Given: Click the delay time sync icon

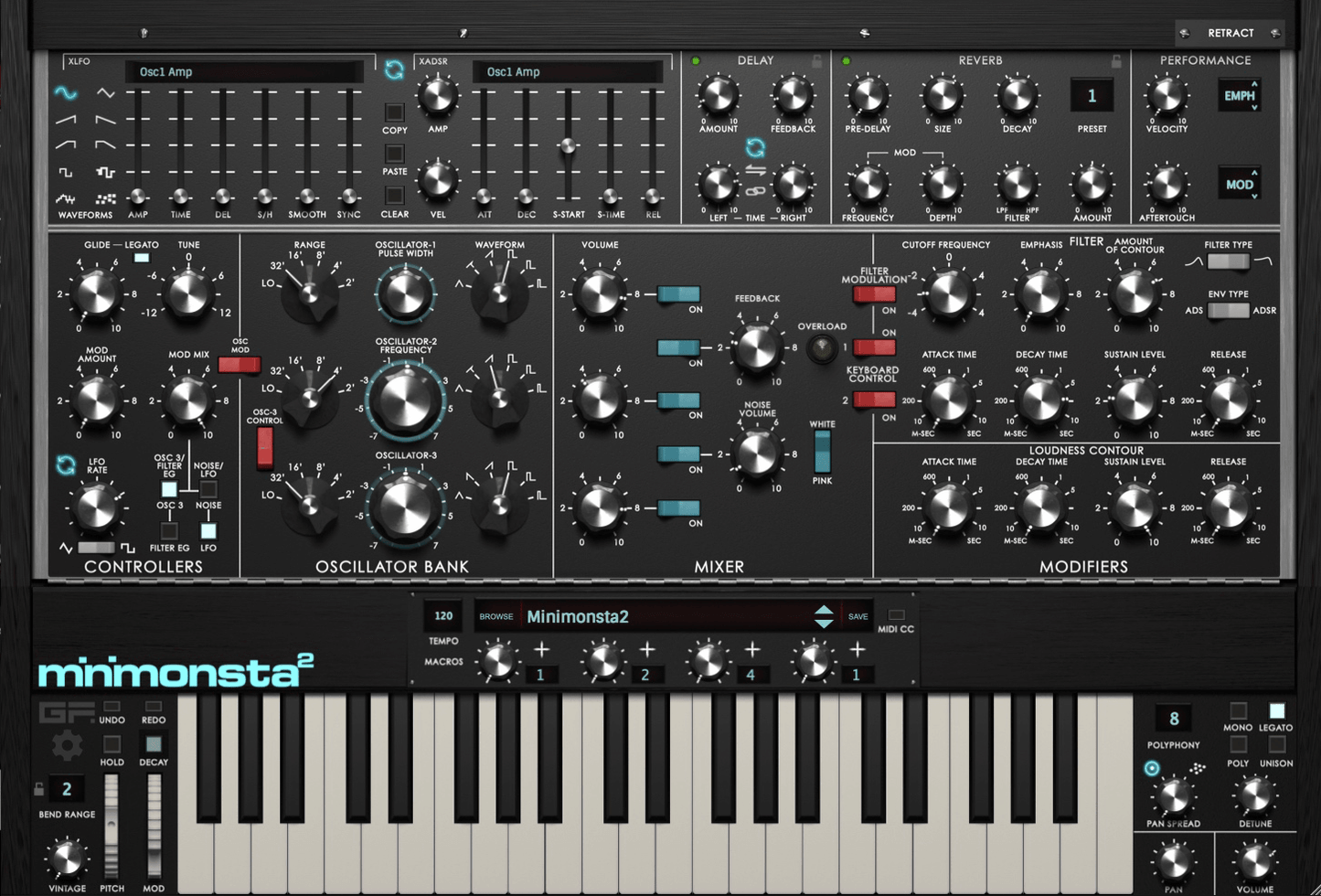Looking at the screenshot, I should pyautogui.click(x=755, y=147).
